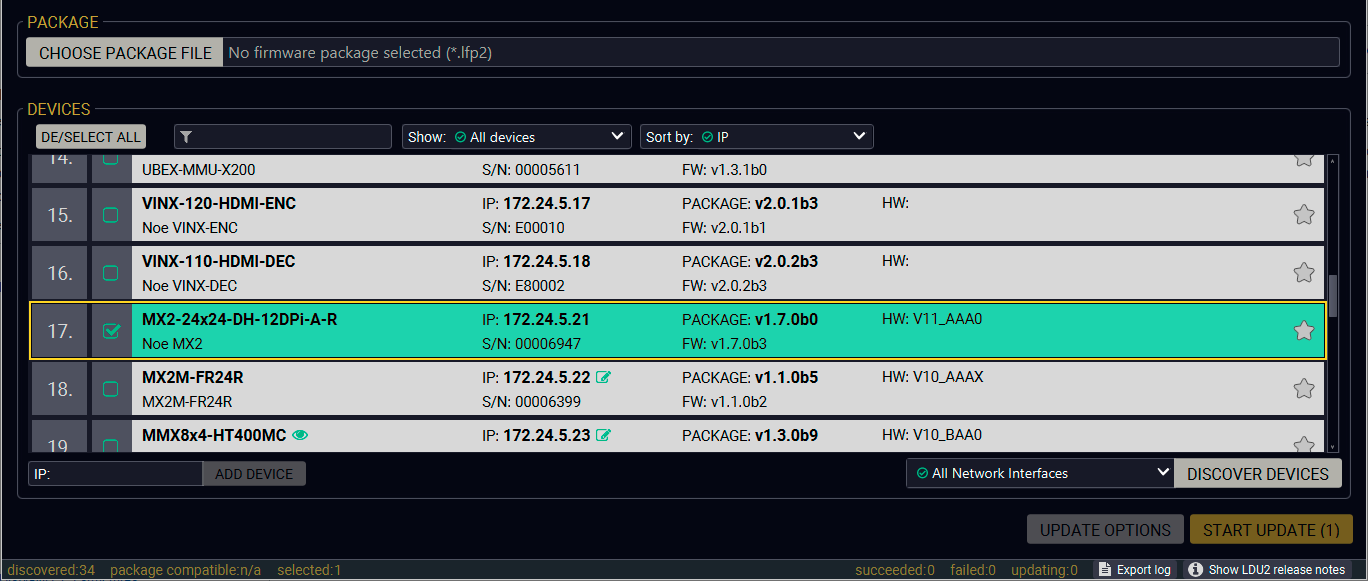Click IP 172.24.5.17 text
This screenshot has width=1368, height=581.
pyautogui.click(x=536, y=203)
